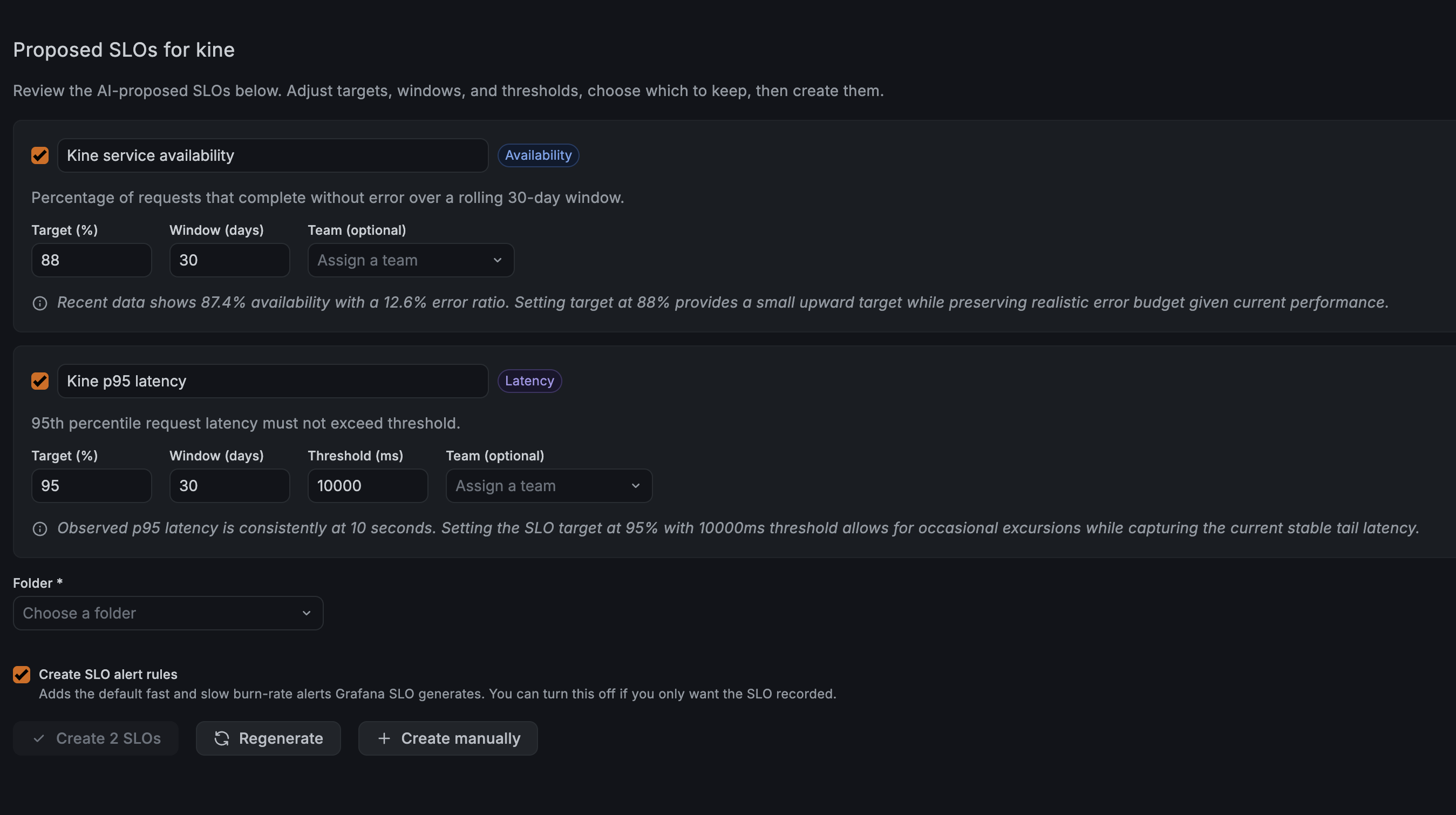Click the latency Target (%) field showing 95
Image resolution: width=1456 pixels, height=815 pixels.
point(92,486)
